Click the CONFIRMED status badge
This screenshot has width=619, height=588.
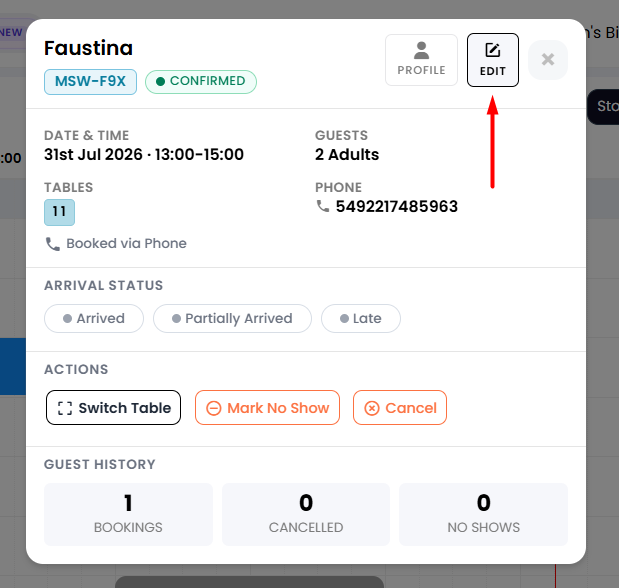pyautogui.click(x=201, y=82)
